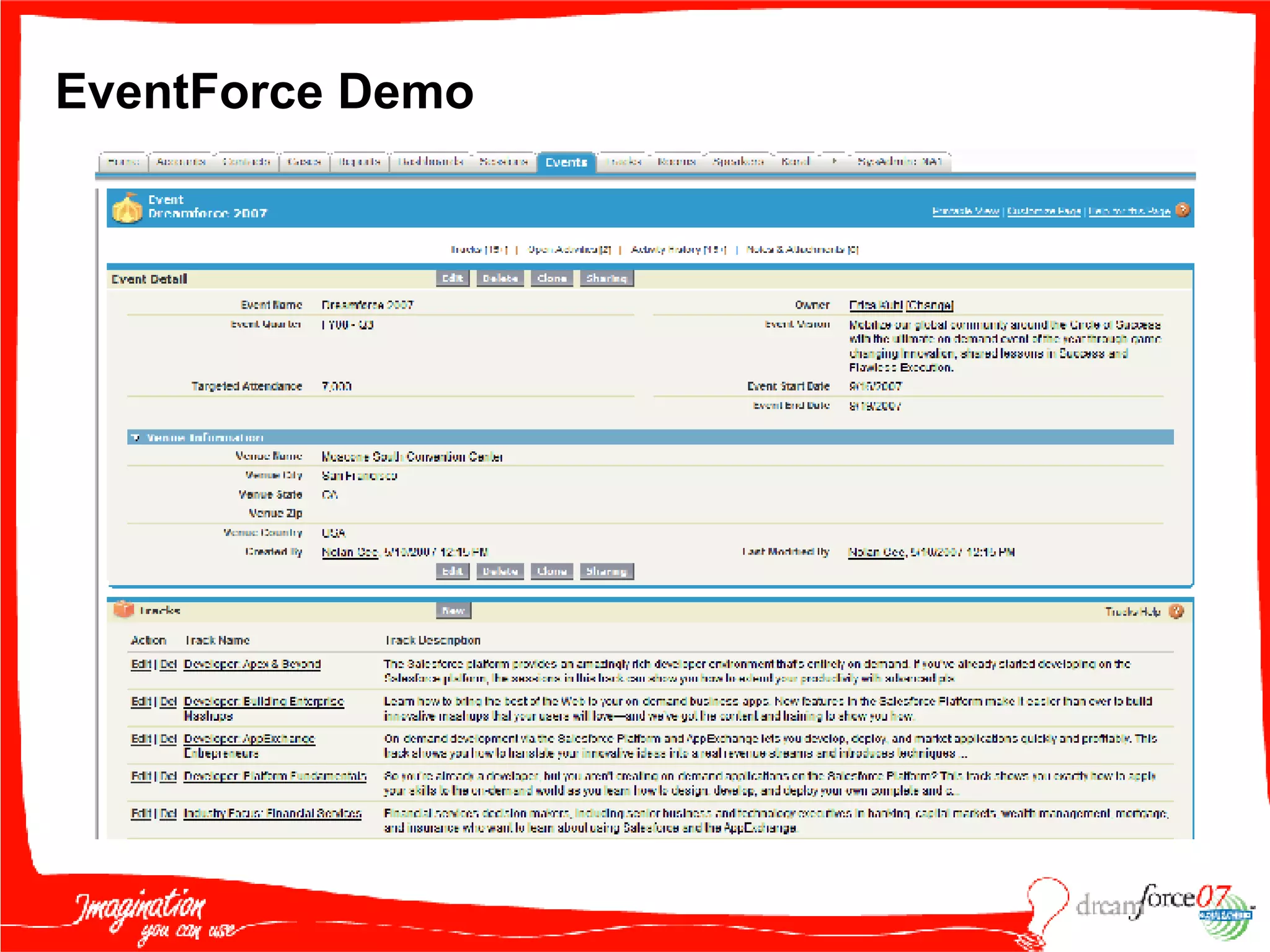
Task: Open the Home tab
Action: point(123,162)
